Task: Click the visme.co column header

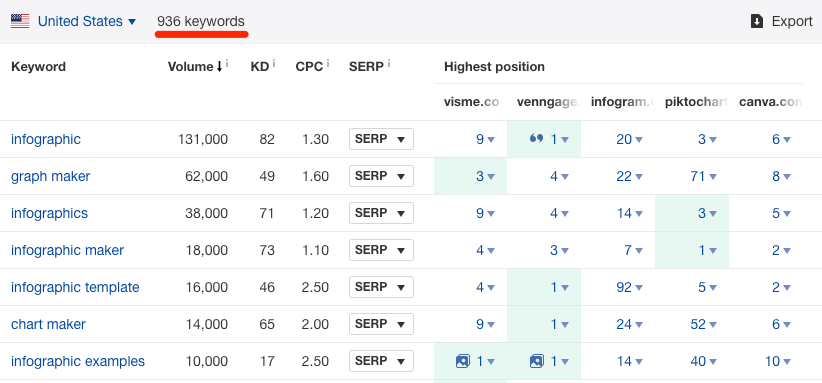Action: pyautogui.click(x=471, y=102)
